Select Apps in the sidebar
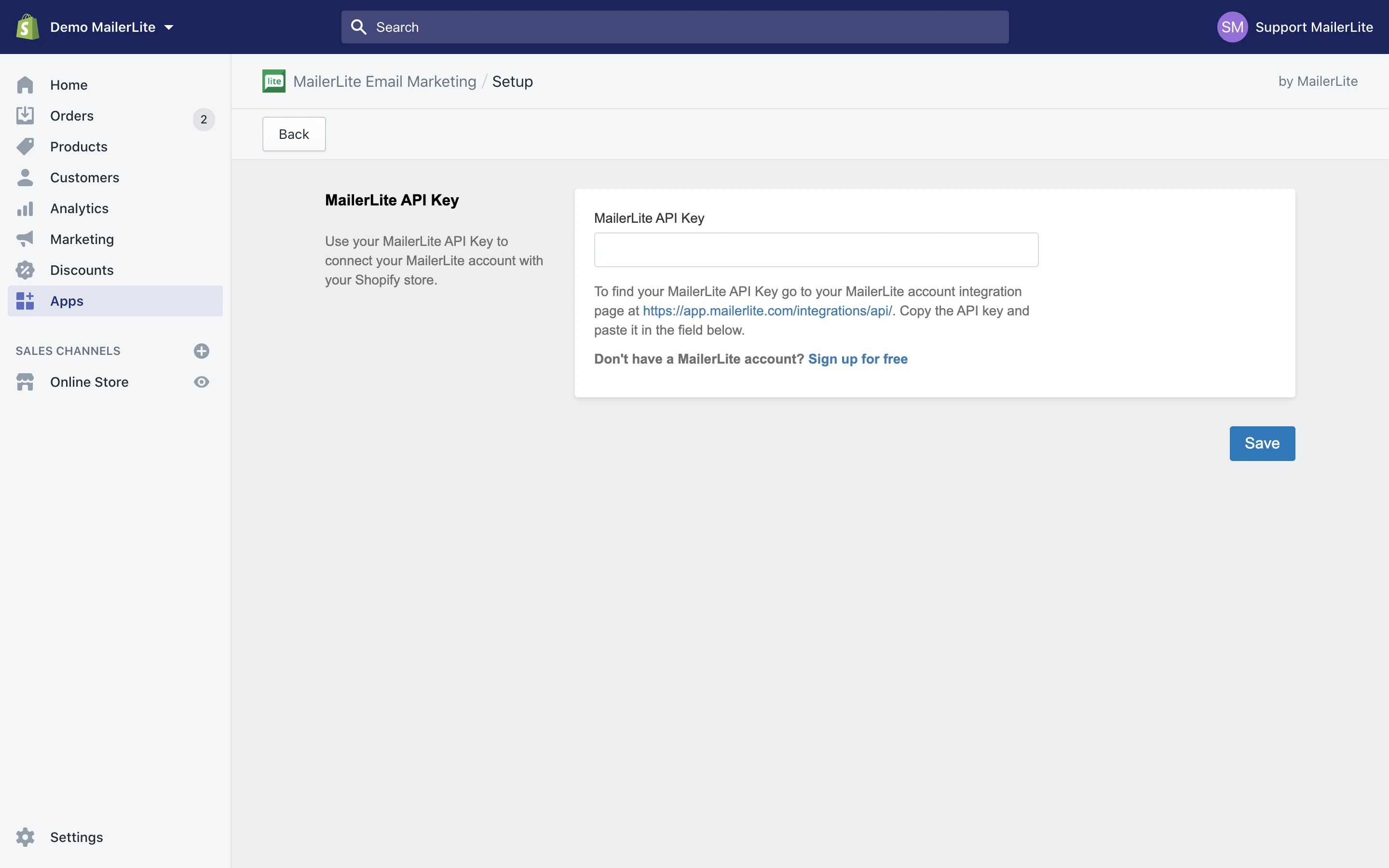The height and width of the screenshot is (868, 1389). (x=67, y=301)
